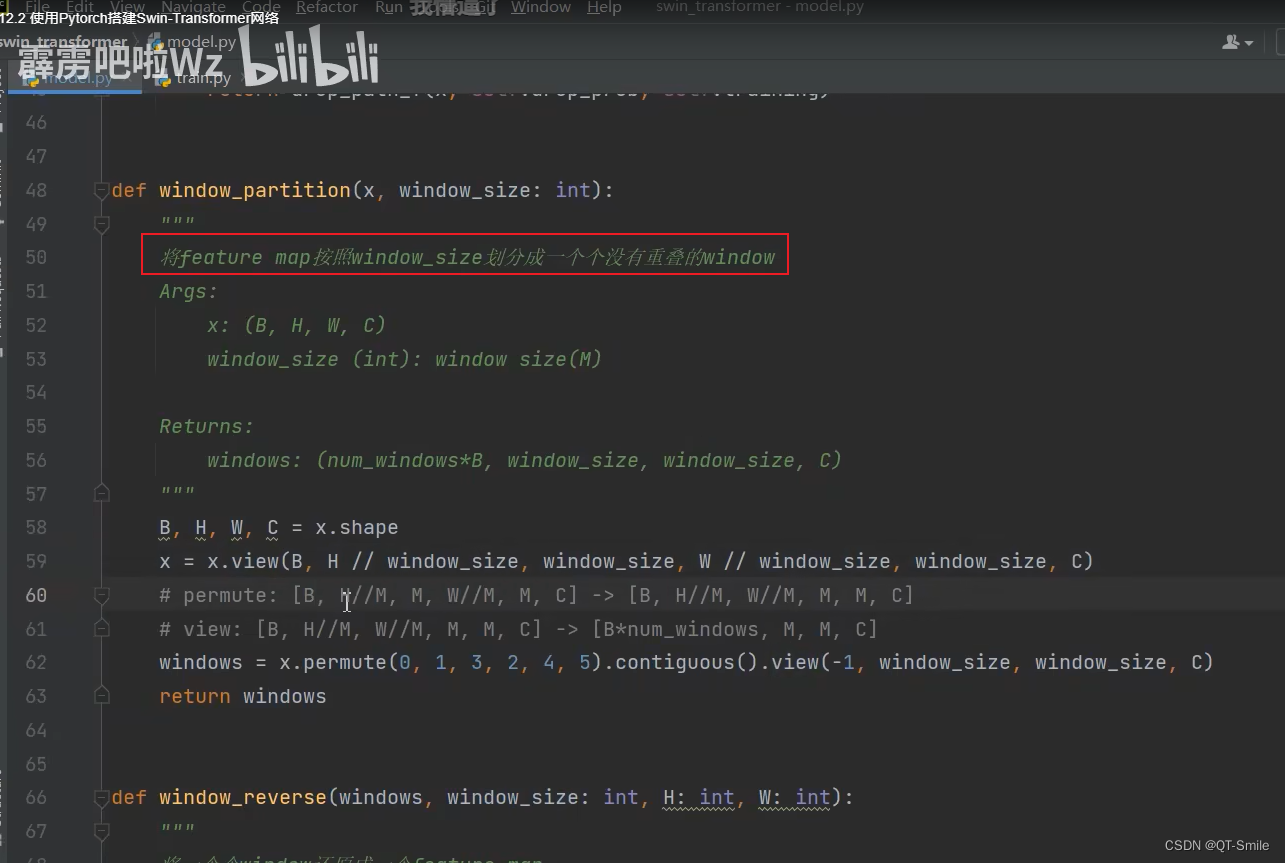This screenshot has height=863, width=1285.
Task: Click line number 54 in gutter
Action: 35,392
